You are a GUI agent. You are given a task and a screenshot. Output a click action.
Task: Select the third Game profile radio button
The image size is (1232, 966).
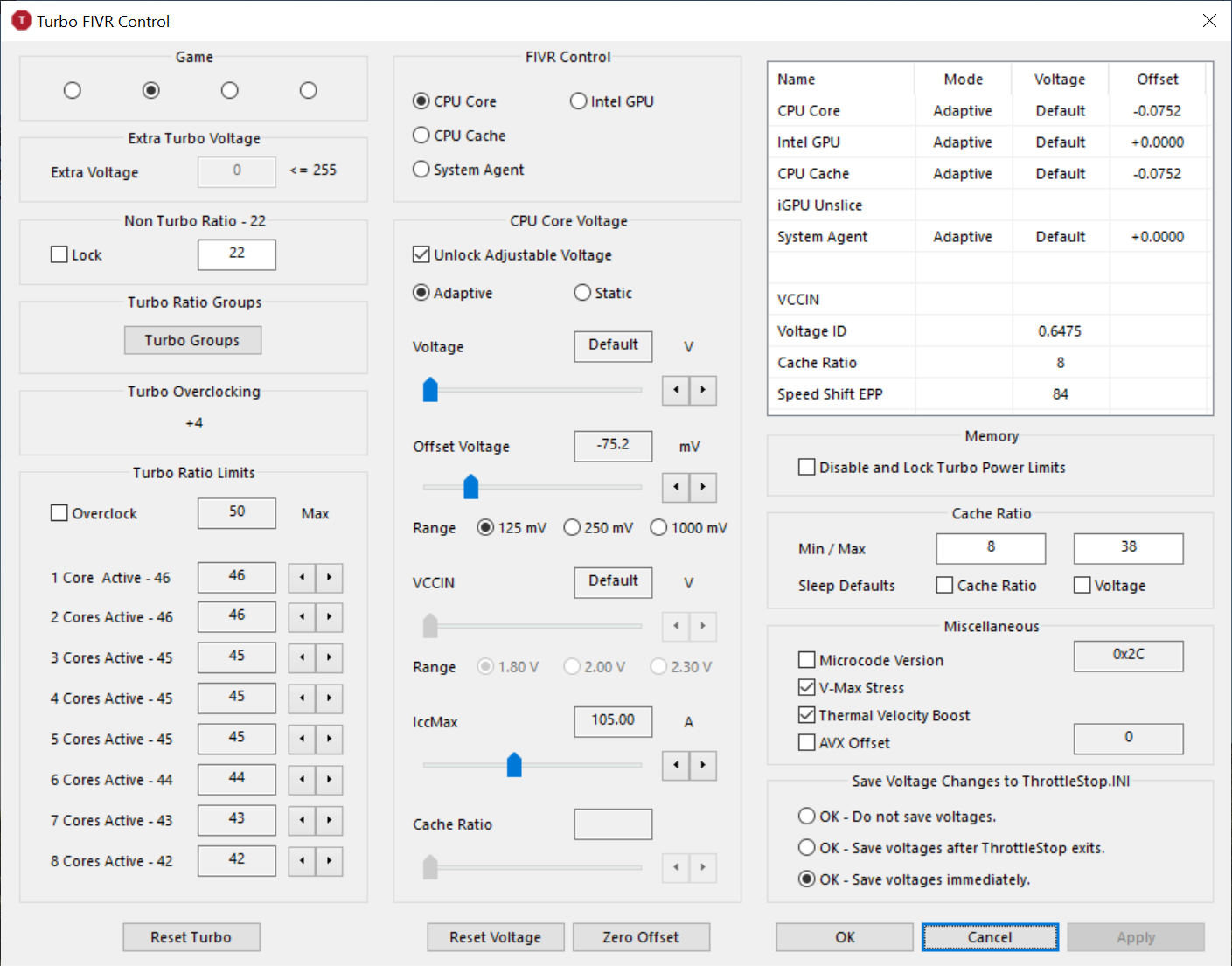click(230, 90)
